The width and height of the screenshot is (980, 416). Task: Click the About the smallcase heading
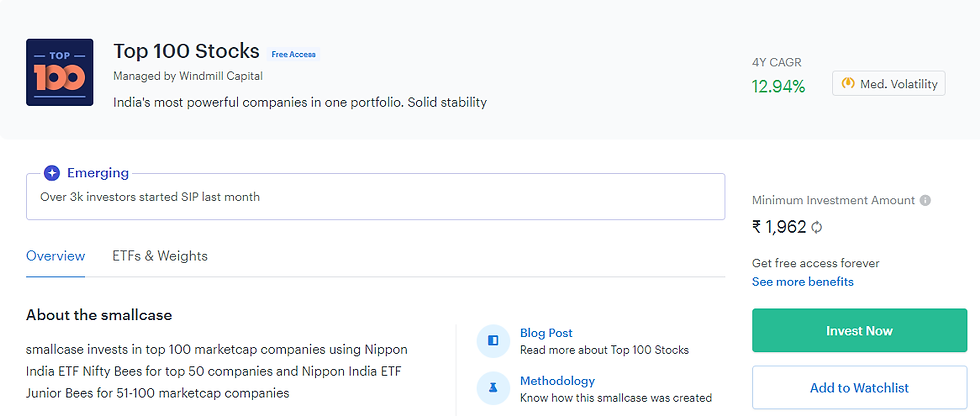99,315
